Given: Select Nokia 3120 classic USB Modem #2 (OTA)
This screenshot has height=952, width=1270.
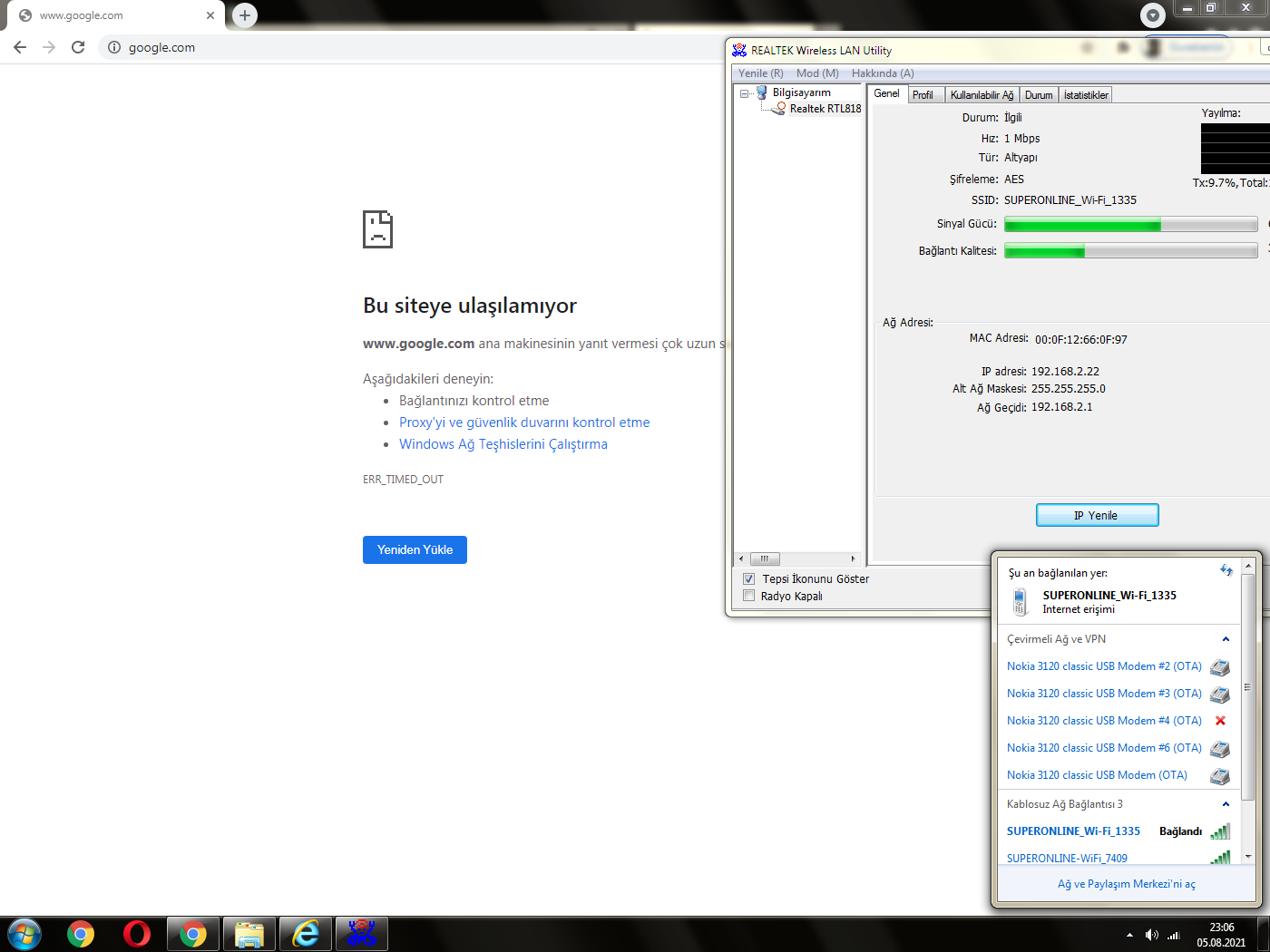Looking at the screenshot, I should pos(1104,666).
